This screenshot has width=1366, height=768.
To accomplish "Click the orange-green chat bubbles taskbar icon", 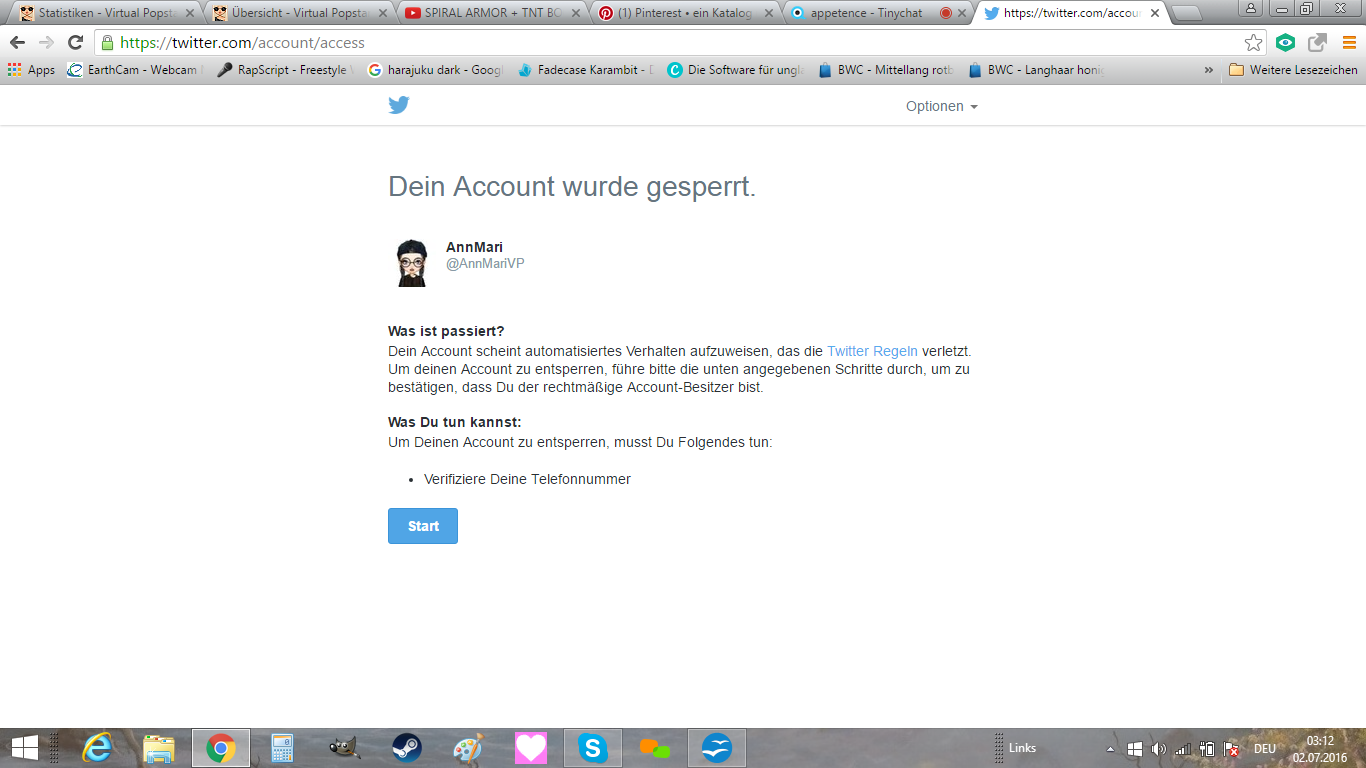I will pos(655,748).
